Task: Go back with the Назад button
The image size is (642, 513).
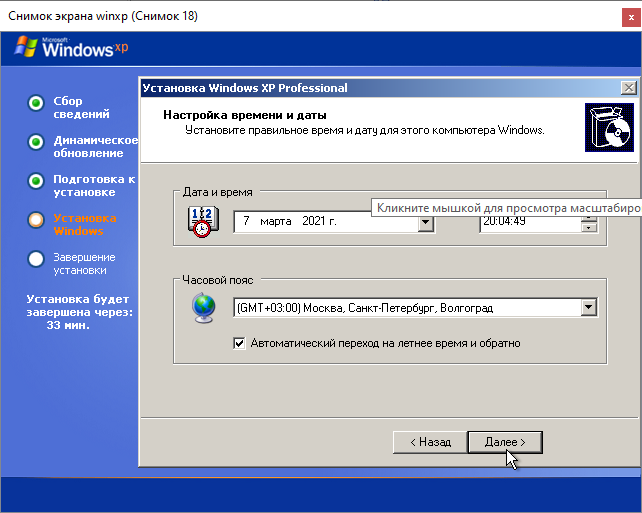Action: [x=430, y=442]
